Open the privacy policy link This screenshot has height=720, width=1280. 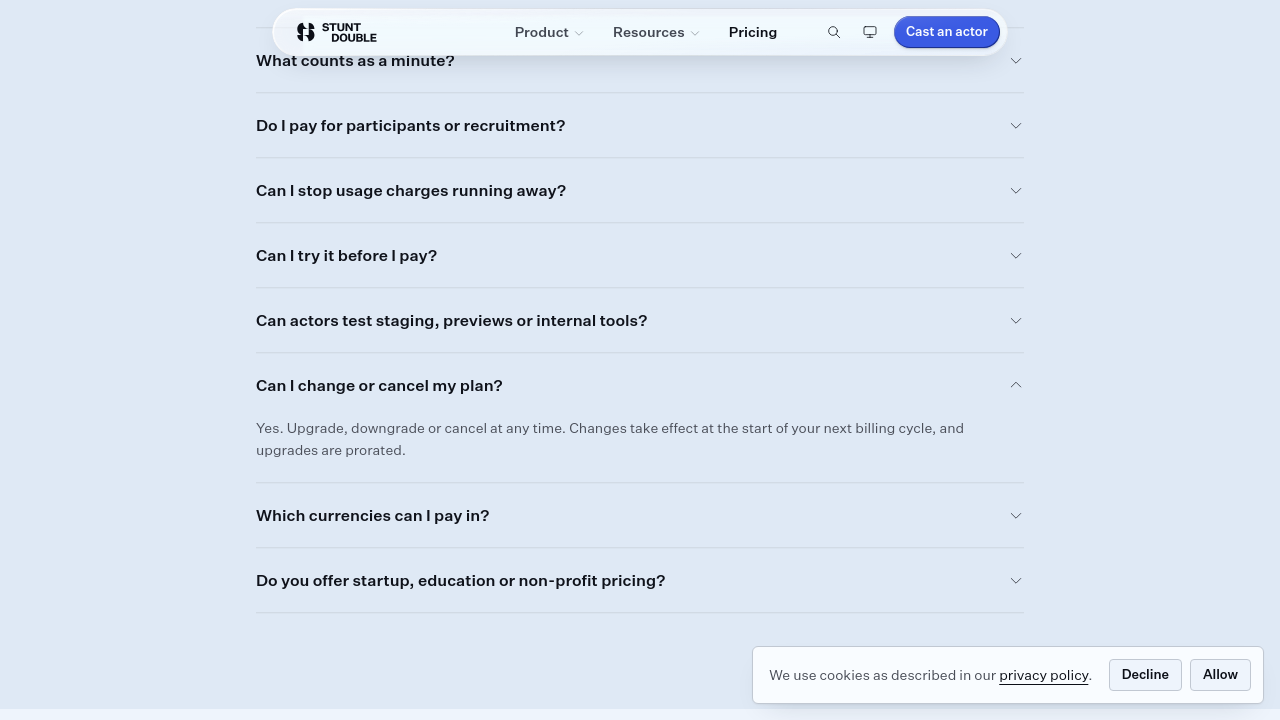pos(1043,676)
